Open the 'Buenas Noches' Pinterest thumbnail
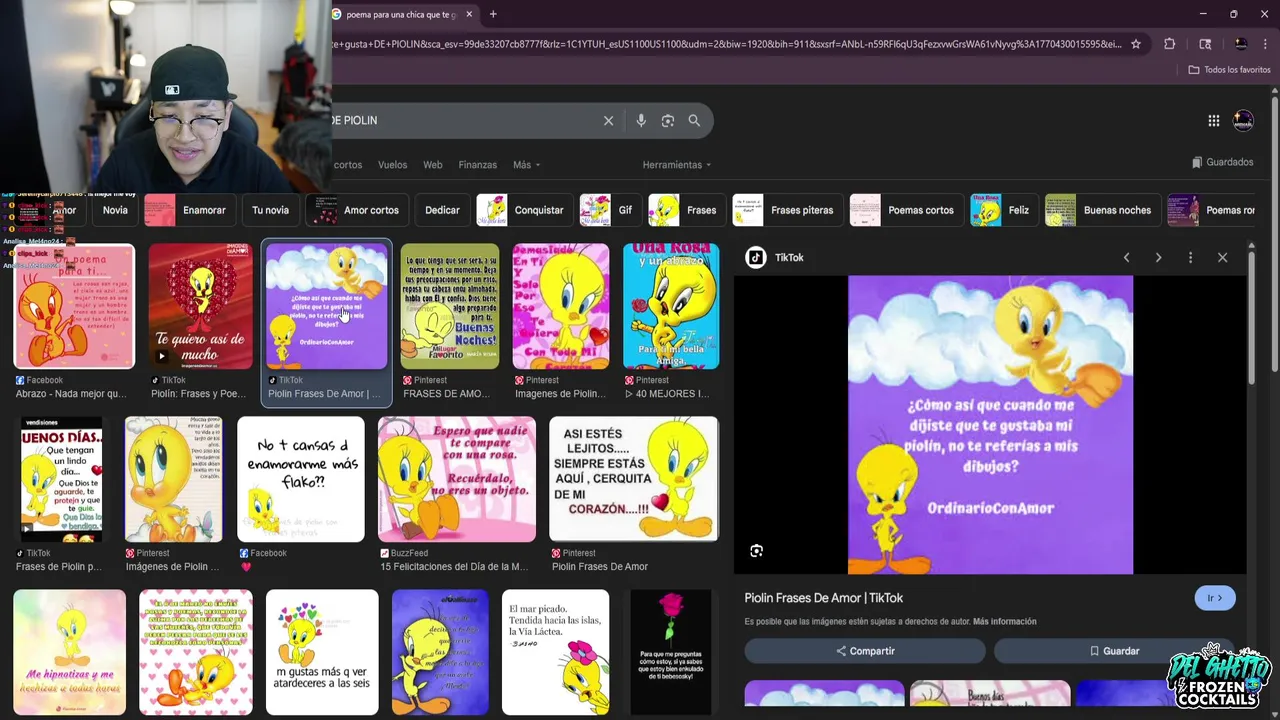 click(450, 306)
